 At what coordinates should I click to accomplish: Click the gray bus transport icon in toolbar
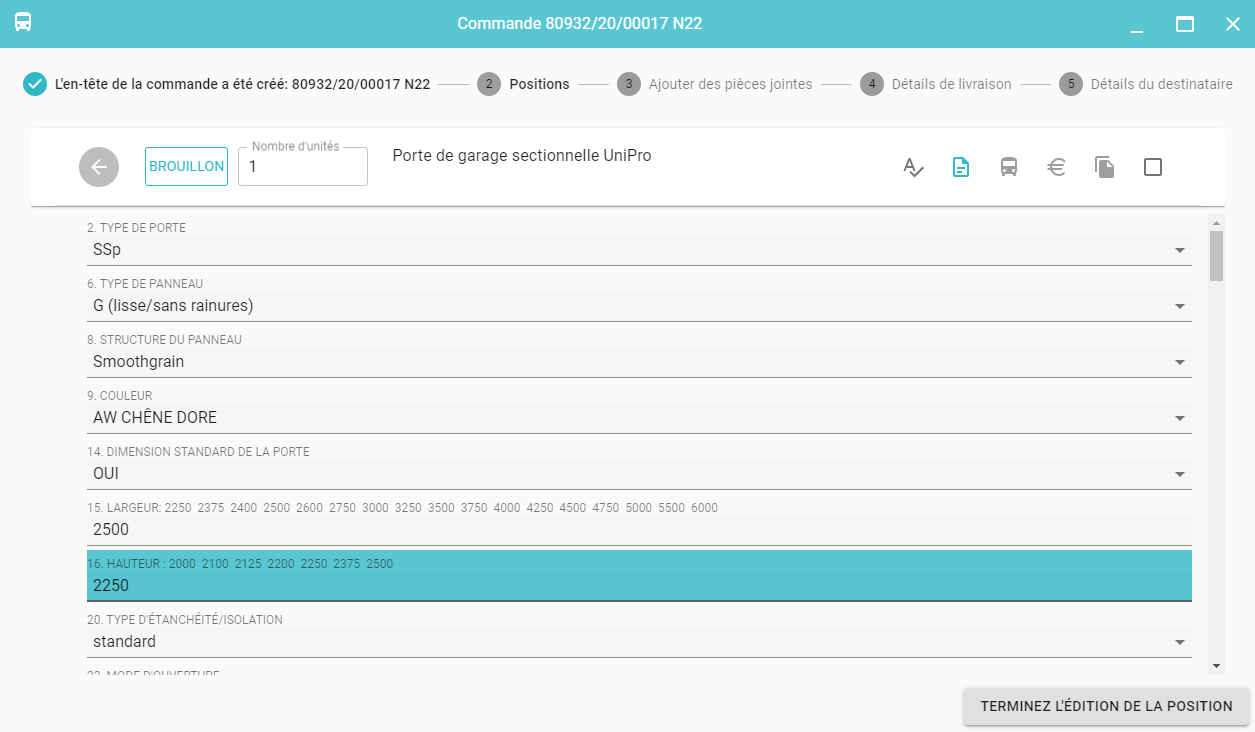1009,167
